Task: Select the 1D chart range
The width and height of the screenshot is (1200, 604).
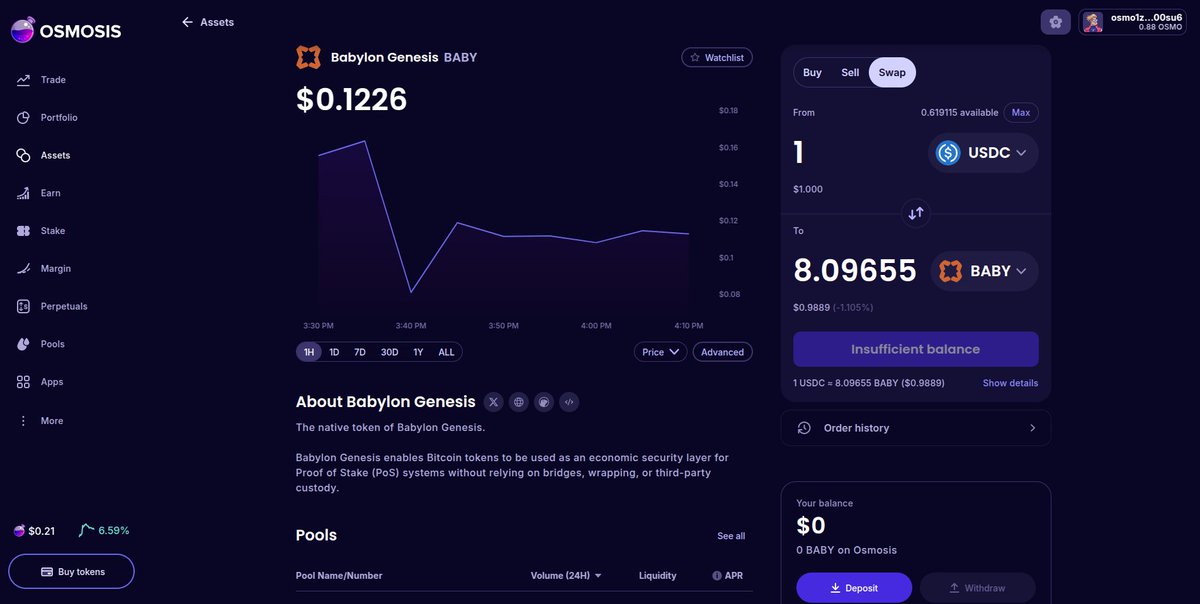Action: click(x=334, y=352)
